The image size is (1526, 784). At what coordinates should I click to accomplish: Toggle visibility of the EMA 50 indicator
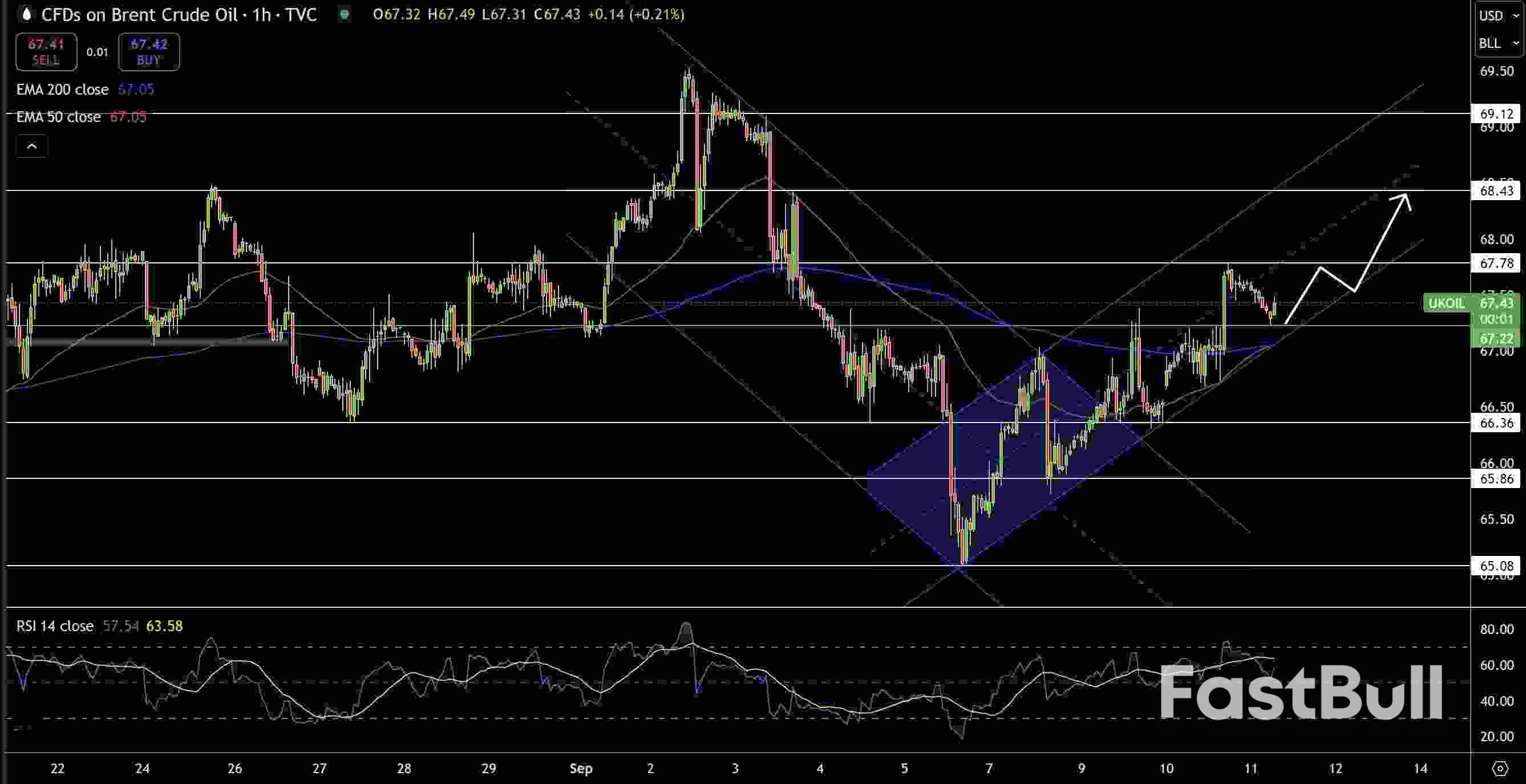pos(59,117)
